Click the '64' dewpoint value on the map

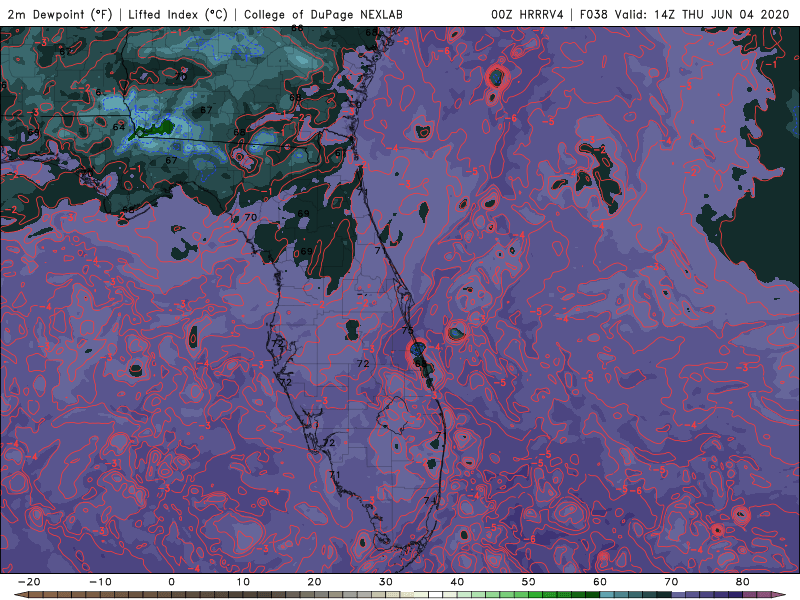[119, 127]
